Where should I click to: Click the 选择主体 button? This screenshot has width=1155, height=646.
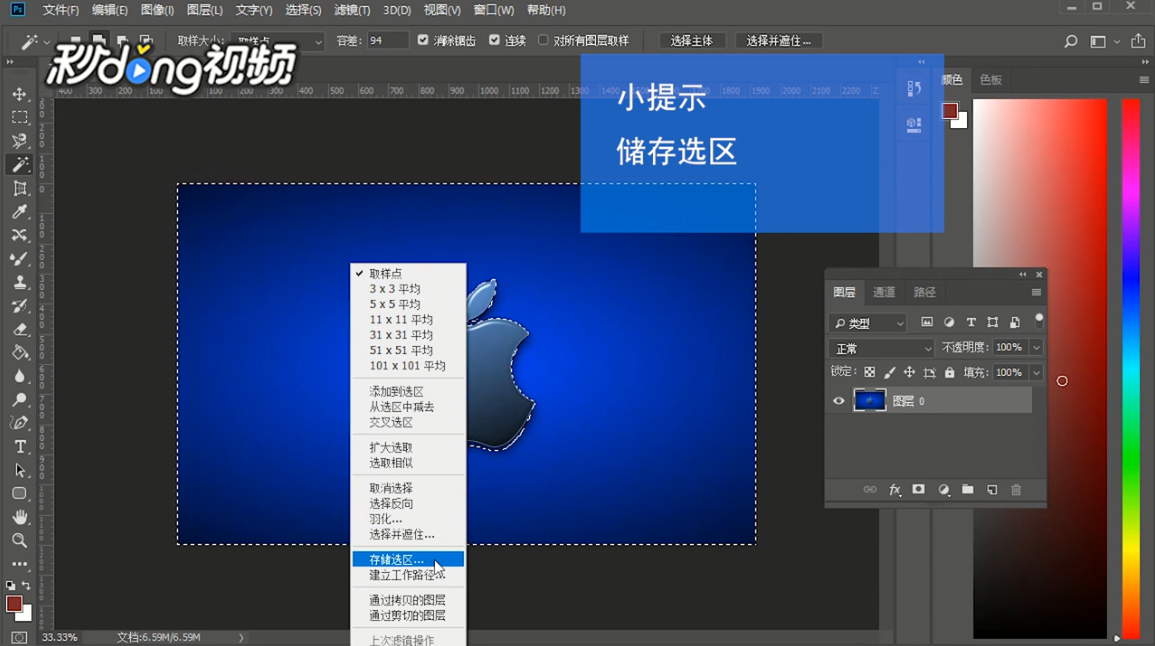pyautogui.click(x=692, y=41)
